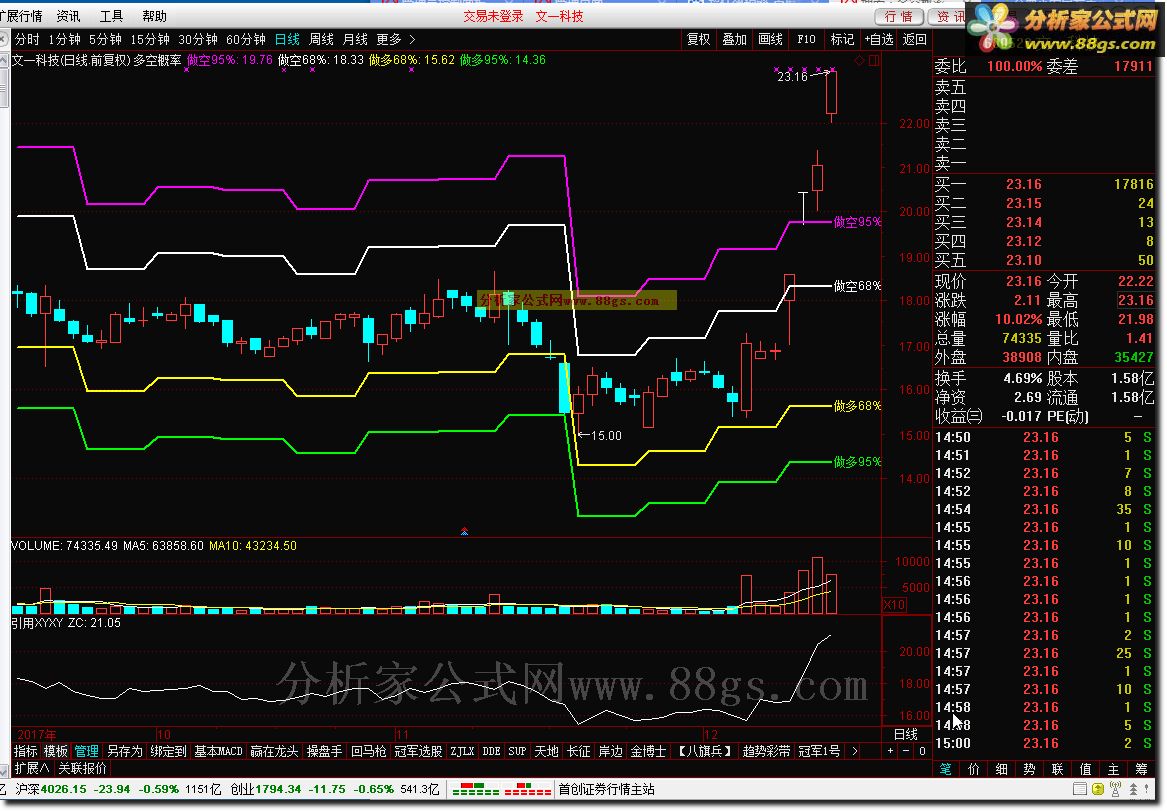The height and width of the screenshot is (811, 1167).
Task: Click the 绑定到 bind-to tab
Action: [x=168, y=751]
